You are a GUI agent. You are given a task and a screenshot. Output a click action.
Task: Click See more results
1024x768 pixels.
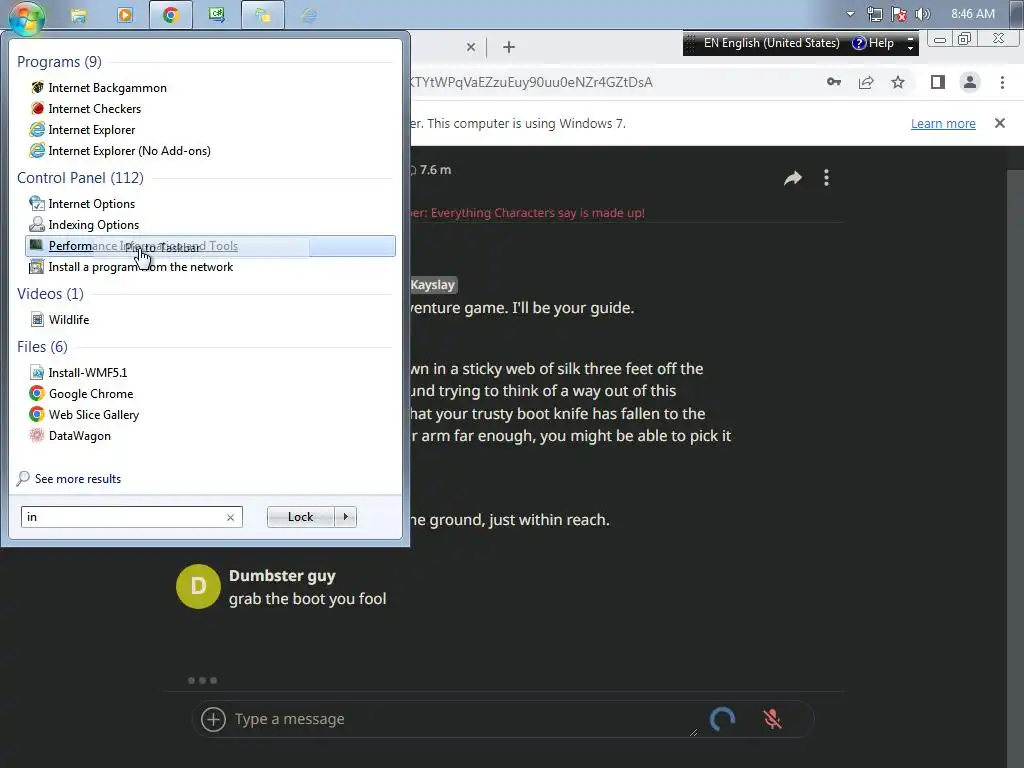(78, 479)
